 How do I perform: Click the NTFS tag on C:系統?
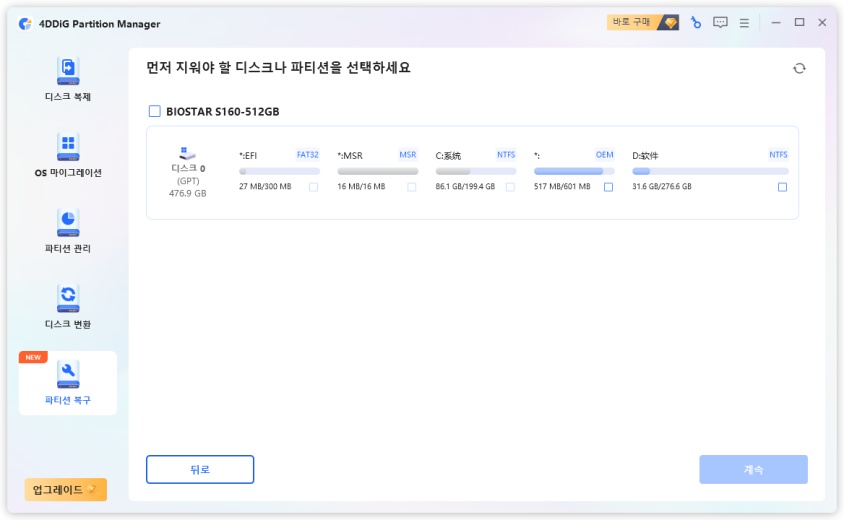pyautogui.click(x=506, y=155)
